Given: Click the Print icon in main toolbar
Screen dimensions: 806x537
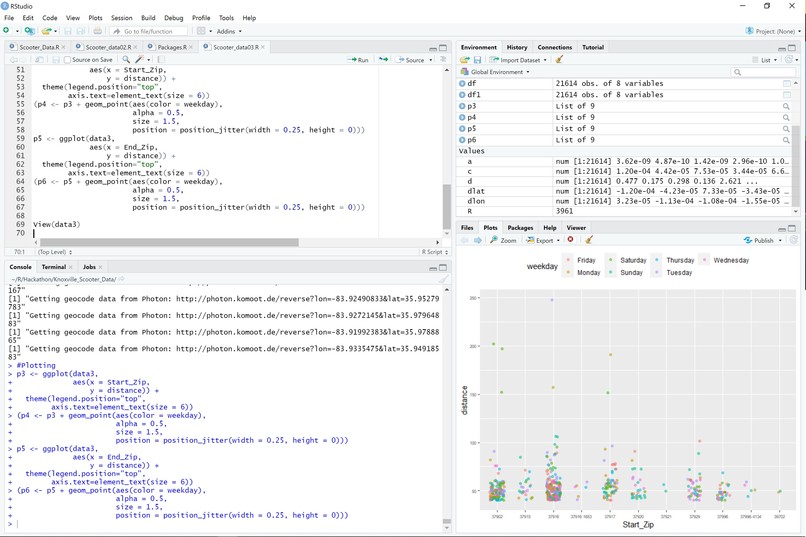Looking at the screenshot, I should pos(98,31).
